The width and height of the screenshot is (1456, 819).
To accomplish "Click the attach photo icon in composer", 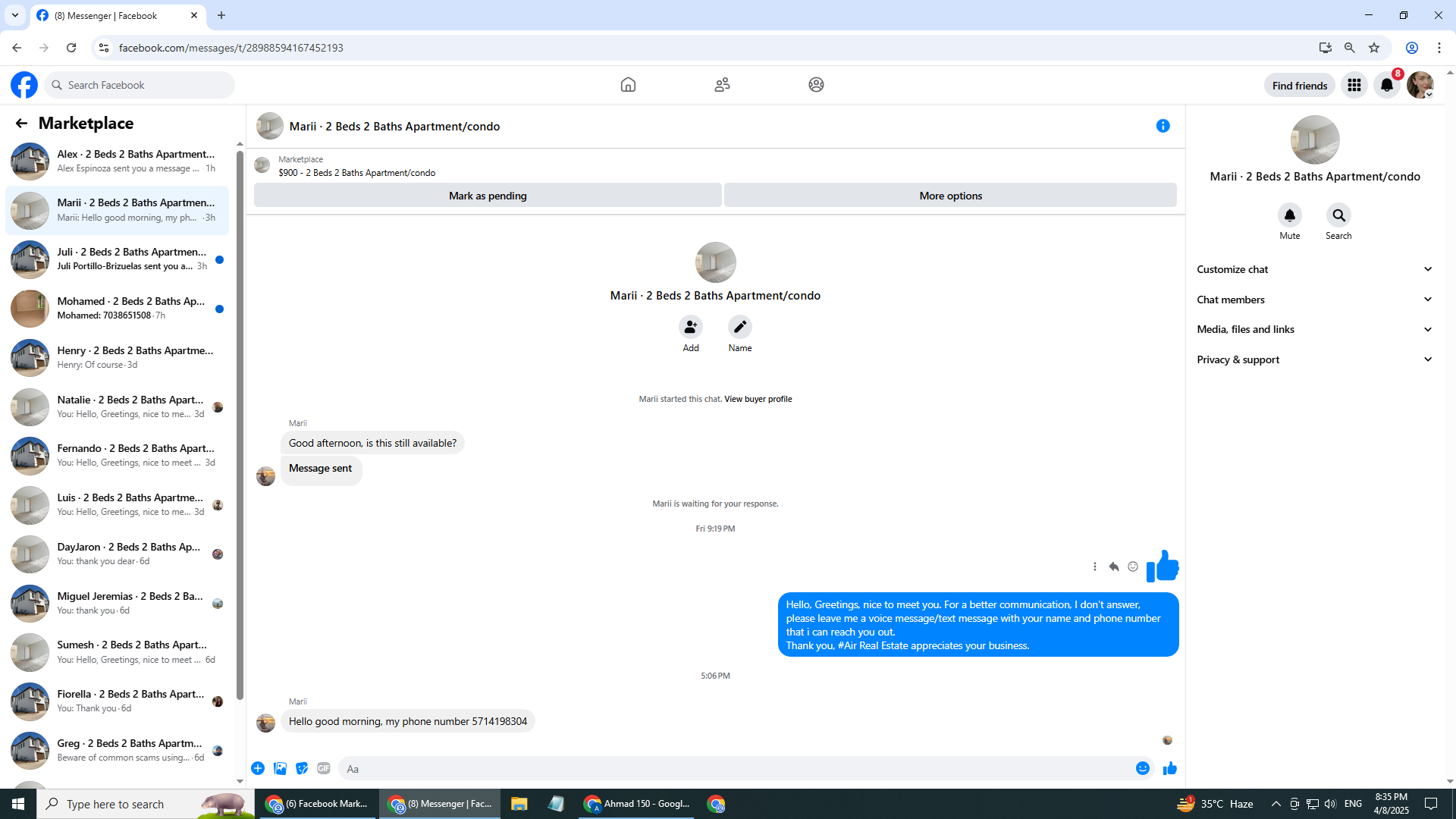I will 280,768.
